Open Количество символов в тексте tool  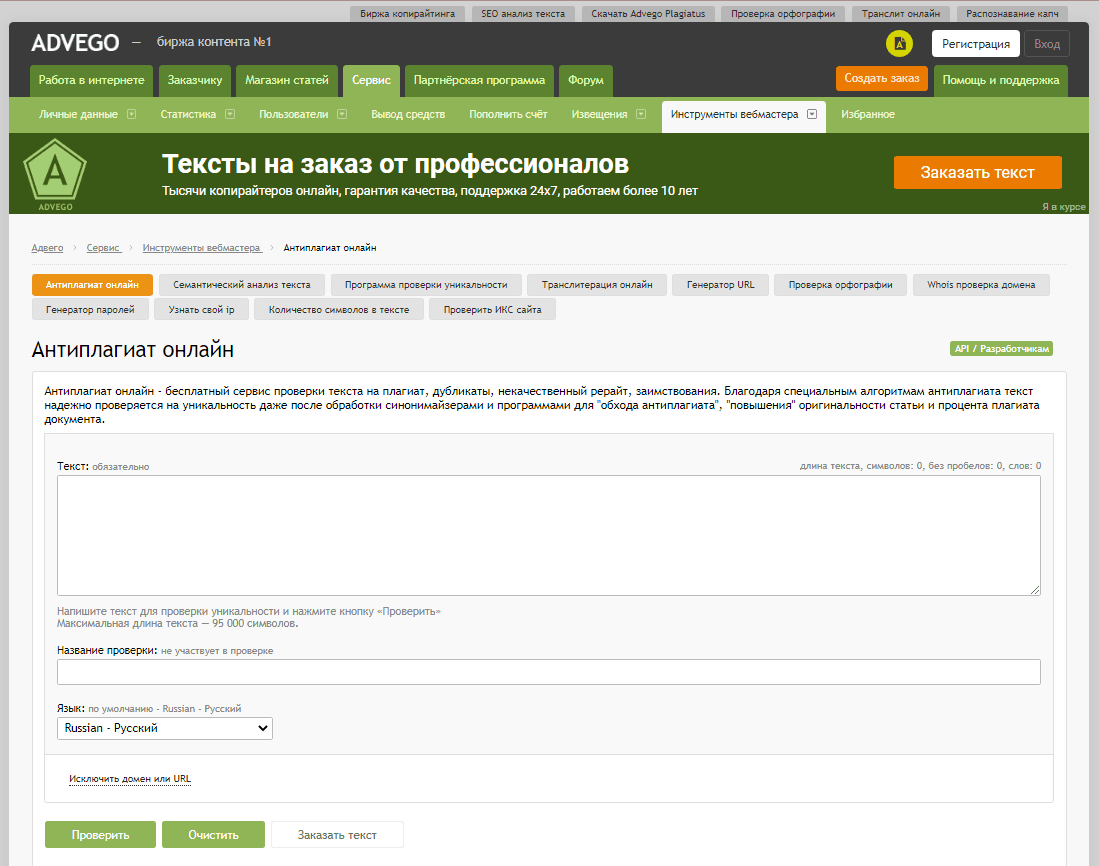click(x=339, y=309)
